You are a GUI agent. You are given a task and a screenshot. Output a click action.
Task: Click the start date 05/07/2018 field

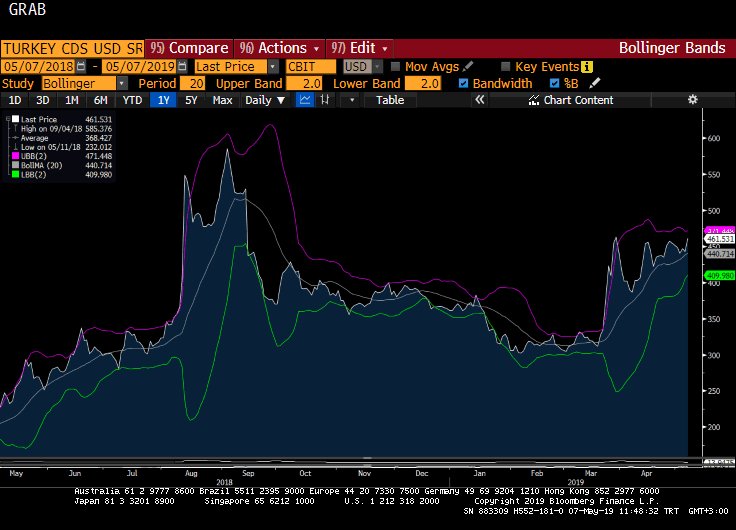tap(38, 67)
